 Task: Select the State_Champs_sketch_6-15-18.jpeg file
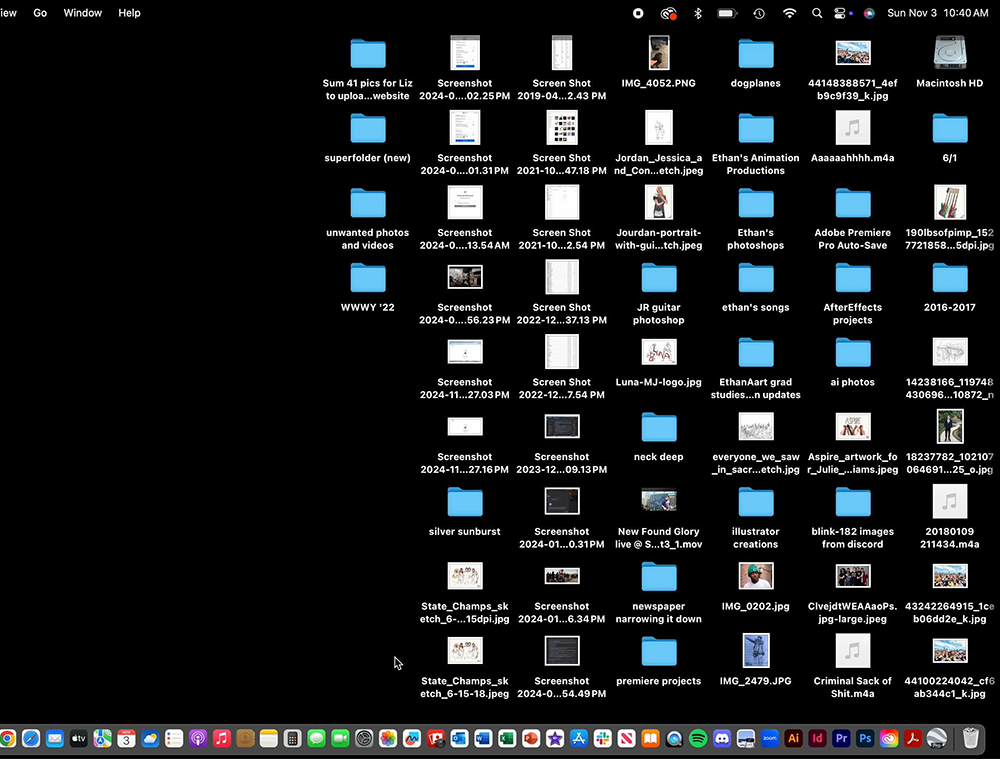(465, 650)
